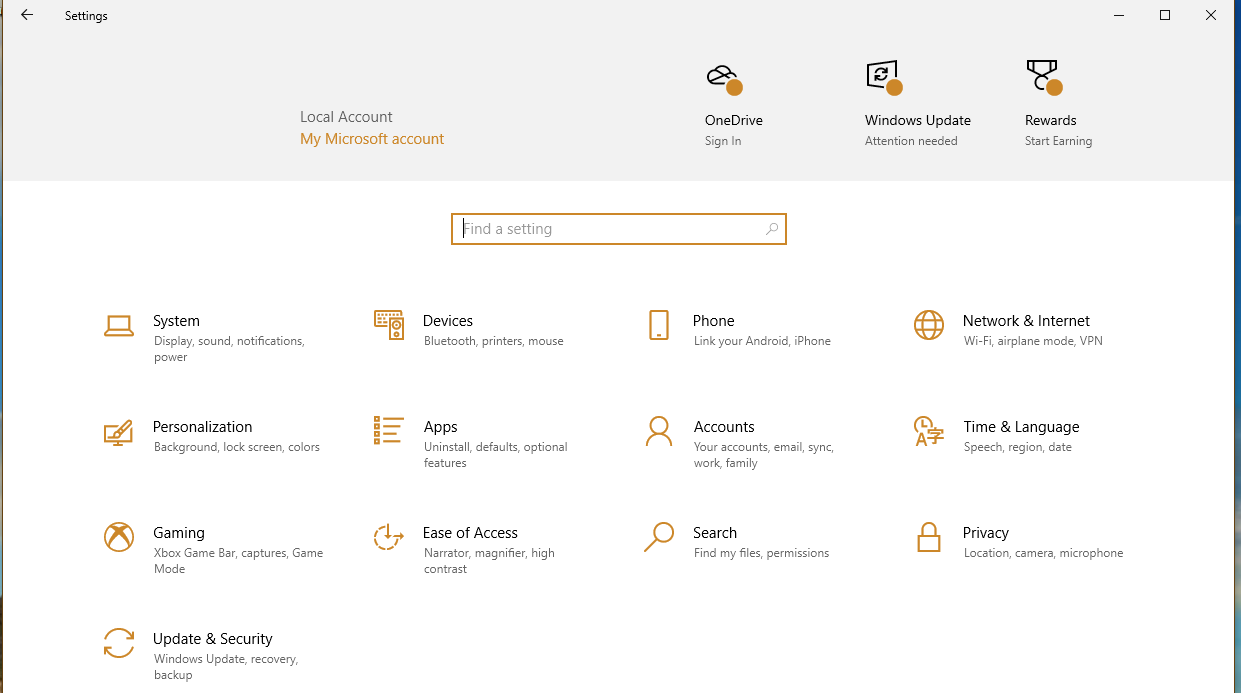Click the OneDrive label
The height and width of the screenshot is (693, 1241).
pos(734,120)
